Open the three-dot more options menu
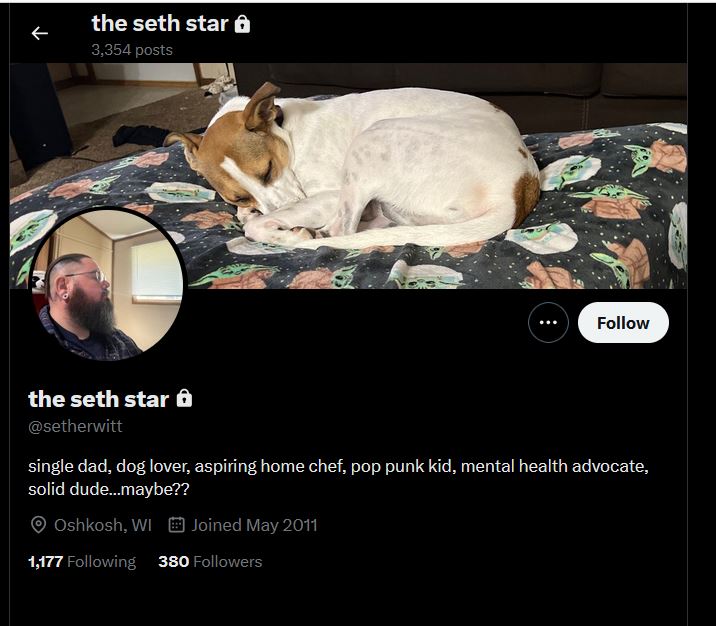The width and height of the screenshot is (716, 626). (x=548, y=322)
